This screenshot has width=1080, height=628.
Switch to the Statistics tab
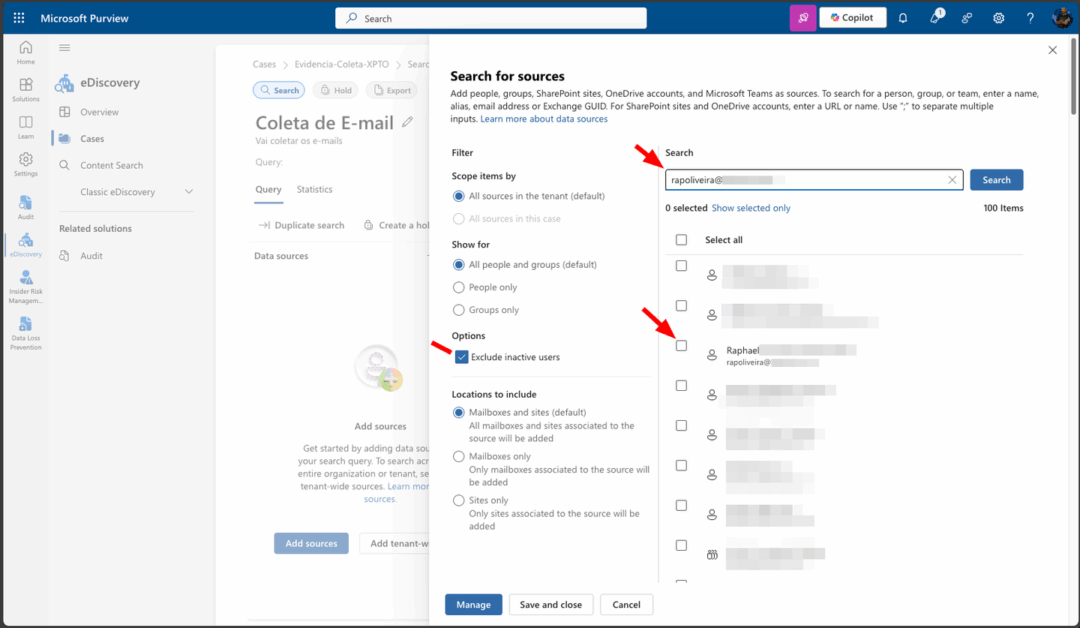click(x=315, y=189)
